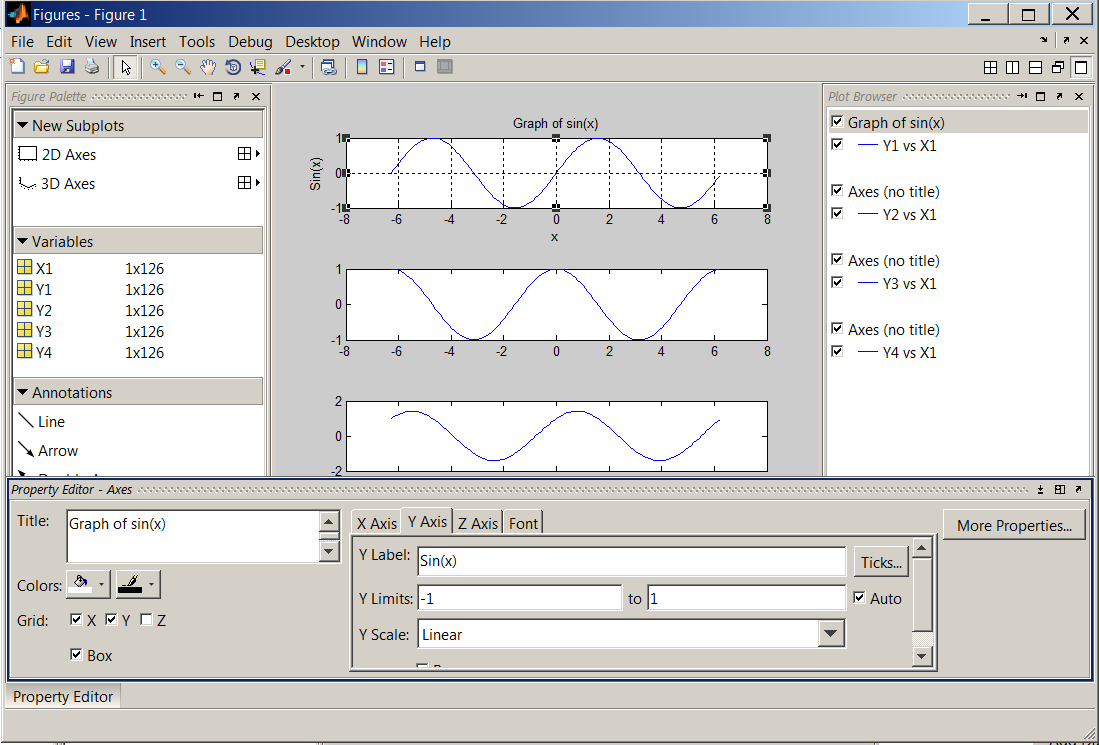Turn on the Data Cursor tool

[x=257, y=67]
